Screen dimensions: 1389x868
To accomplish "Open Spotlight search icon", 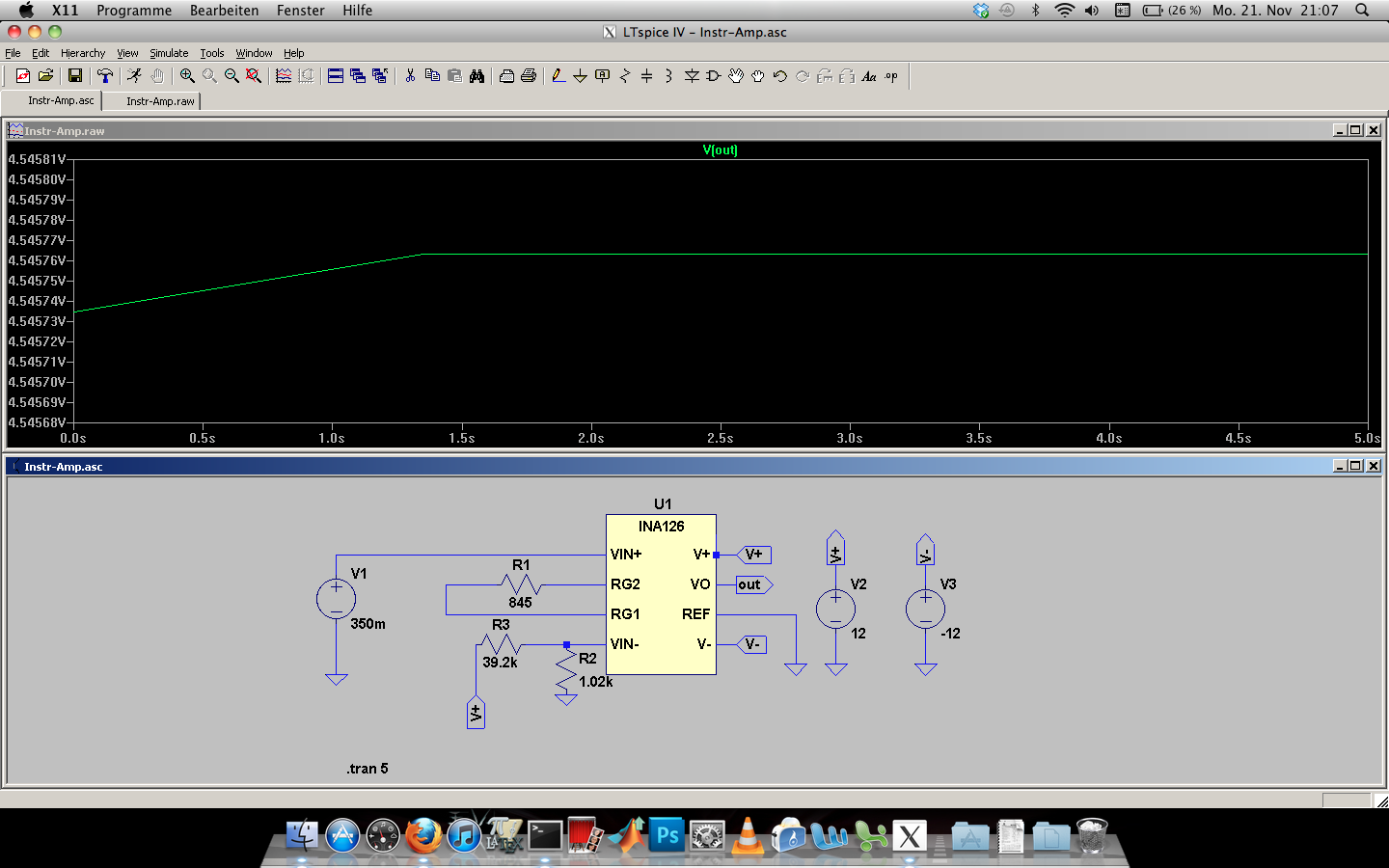I will [x=1362, y=11].
